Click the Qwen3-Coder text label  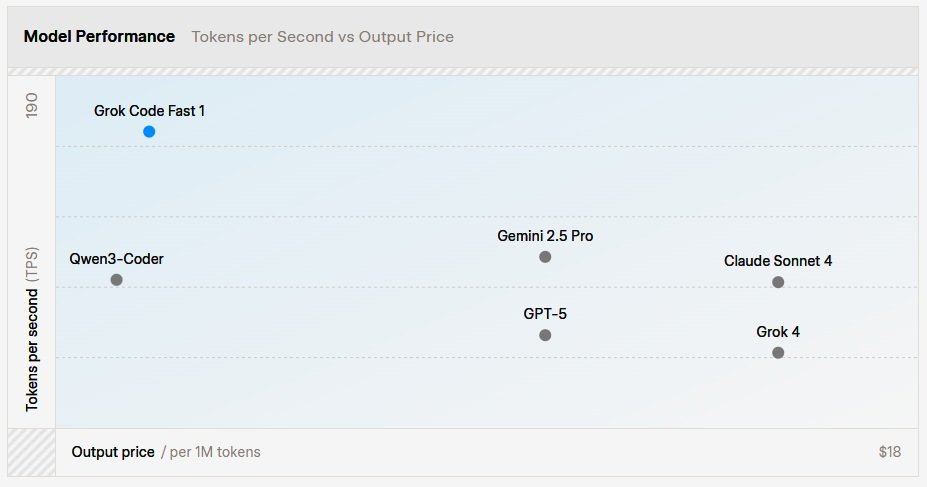point(116,259)
